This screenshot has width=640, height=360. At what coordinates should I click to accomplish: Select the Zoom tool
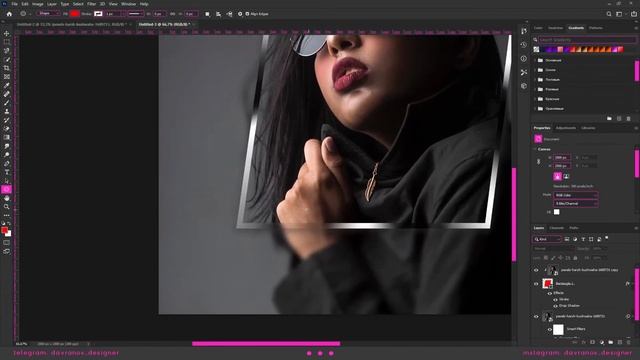coord(7,207)
